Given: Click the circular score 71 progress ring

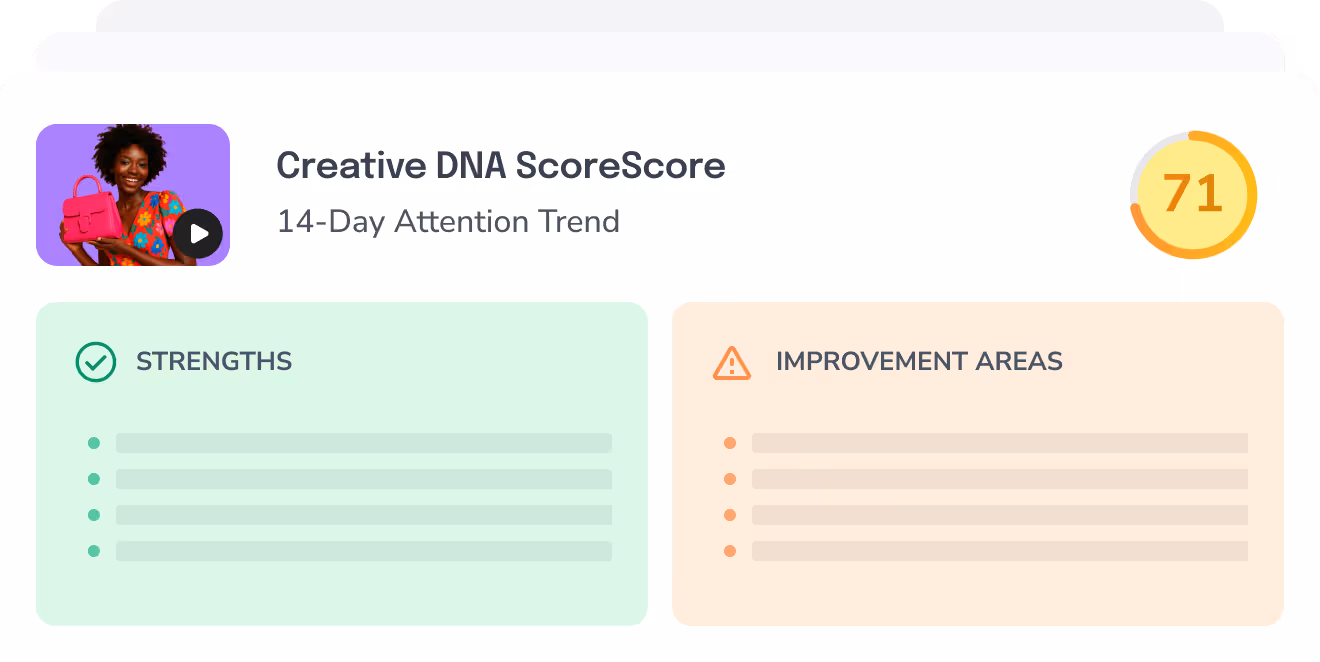Looking at the screenshot, I should pyautogui.click(x=1192, y=194).
